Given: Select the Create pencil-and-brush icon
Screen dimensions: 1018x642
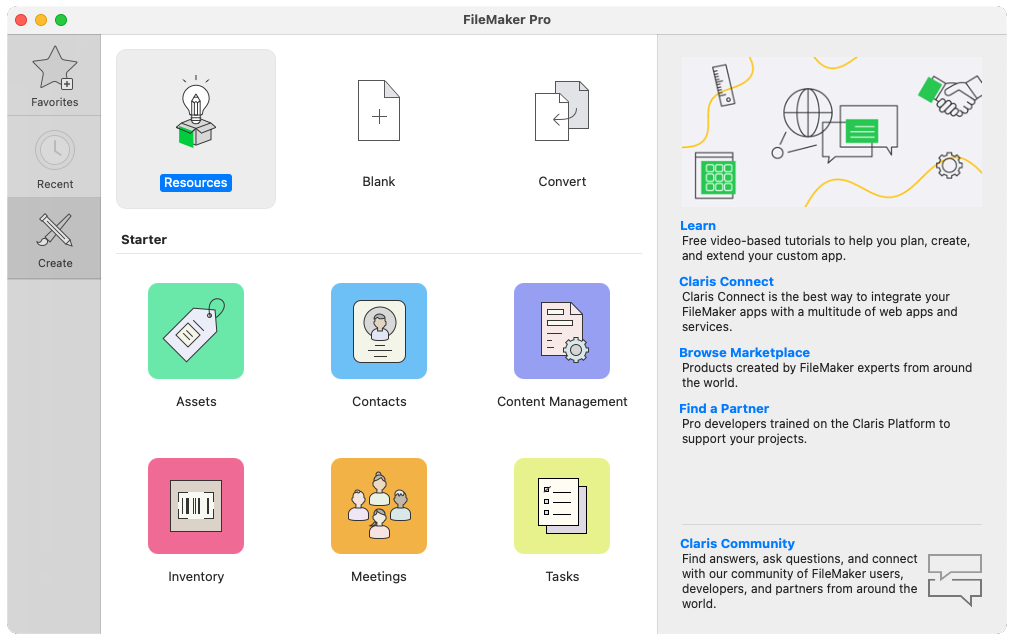Looking at the screenshot, I should (55, 230).
